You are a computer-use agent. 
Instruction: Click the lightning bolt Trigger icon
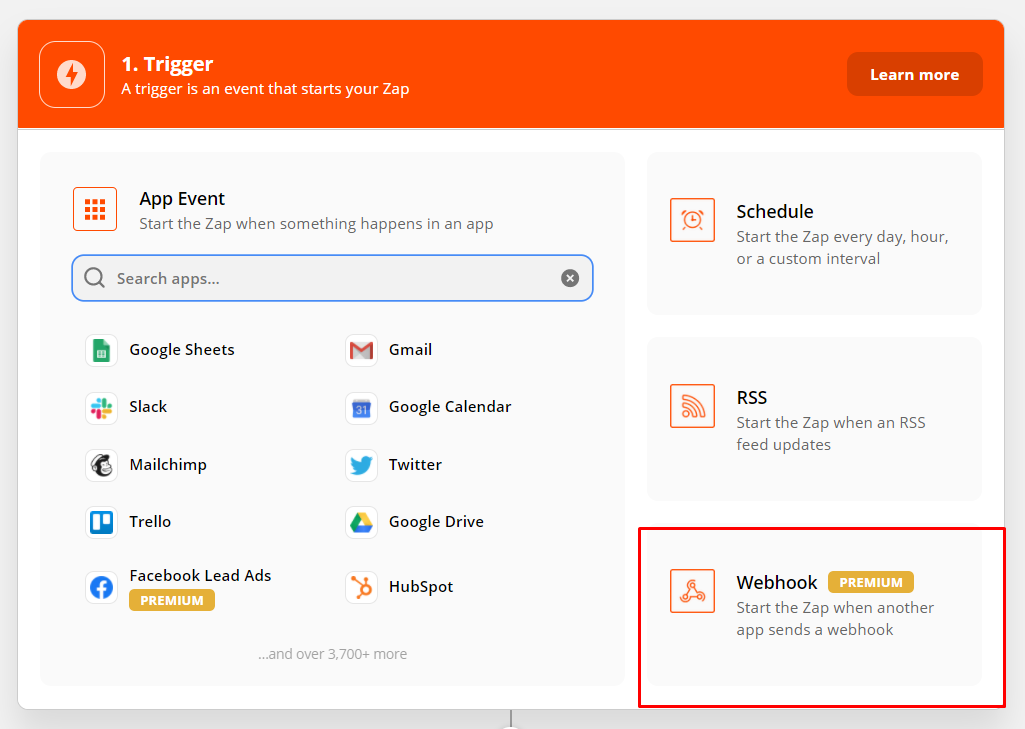coord(72,75)
